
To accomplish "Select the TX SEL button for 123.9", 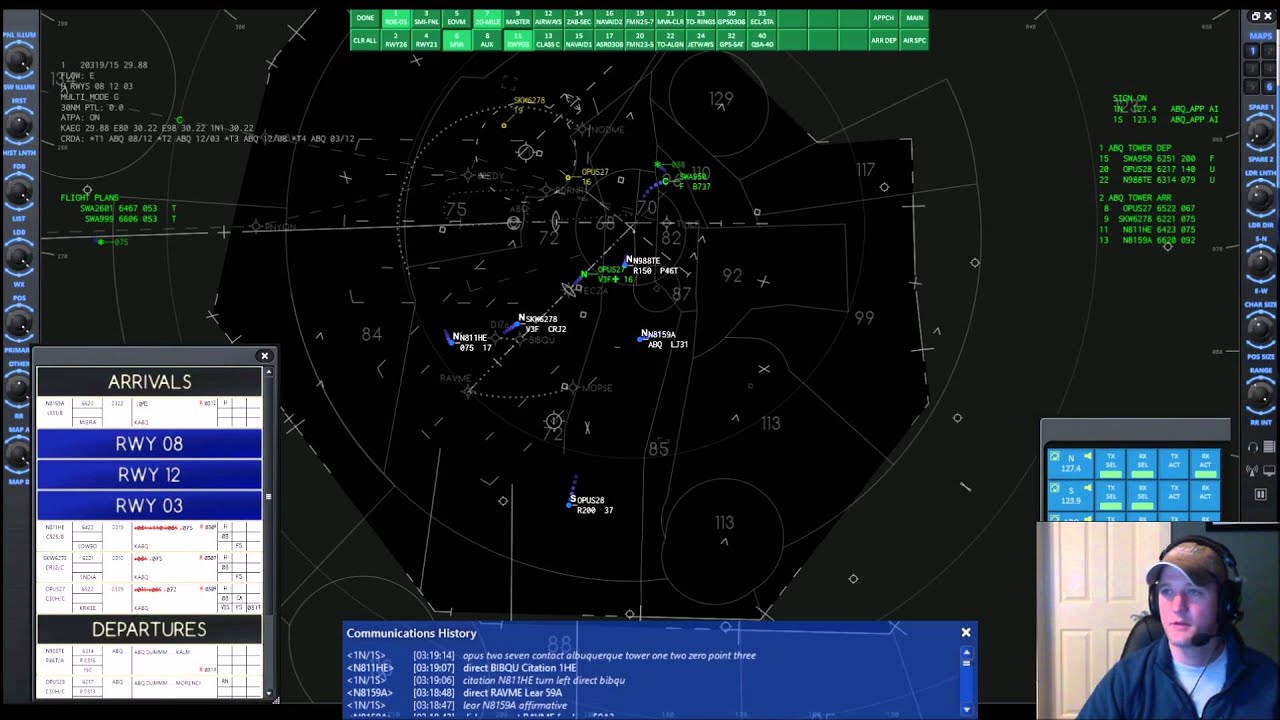I will 1110,495.
